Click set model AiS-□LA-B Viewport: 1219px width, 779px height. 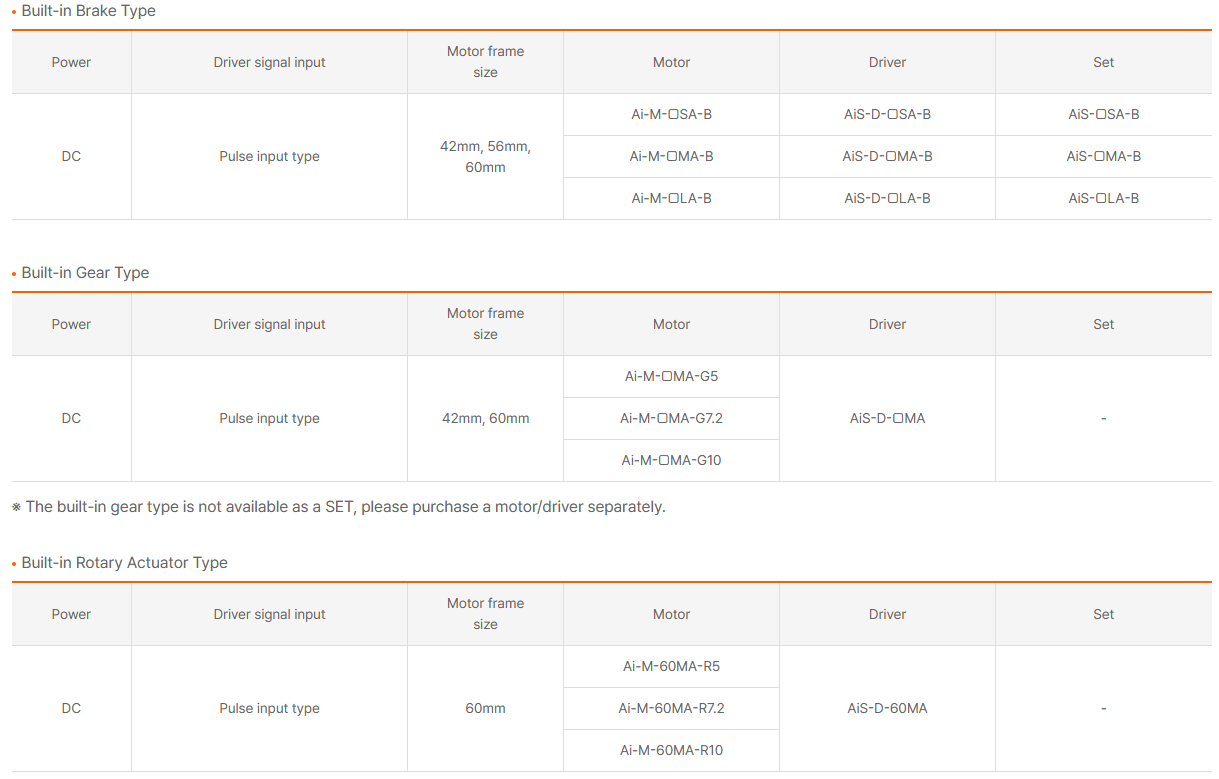pos(1103,198)
